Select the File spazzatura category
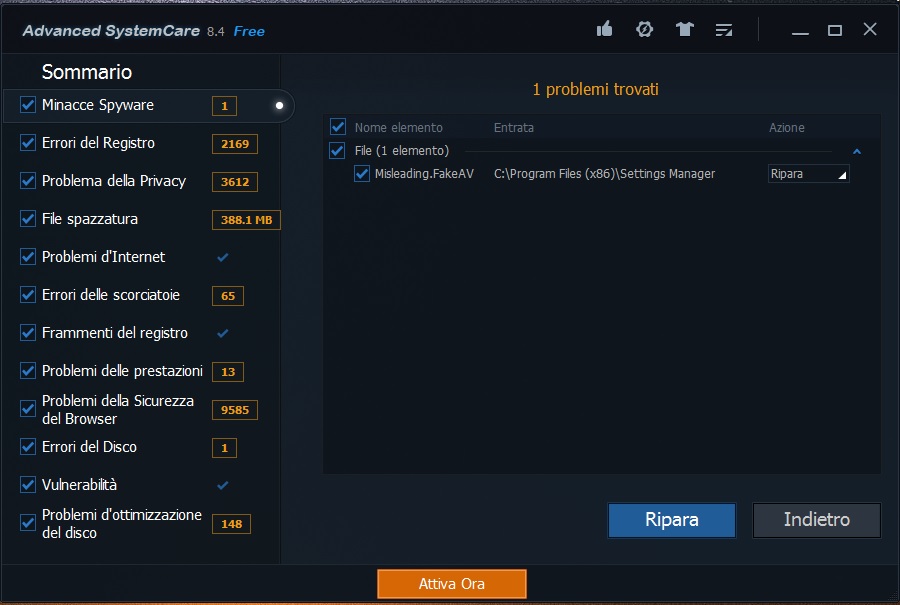The width and height of the screenshot is (900, 605). tap(90, 219)
